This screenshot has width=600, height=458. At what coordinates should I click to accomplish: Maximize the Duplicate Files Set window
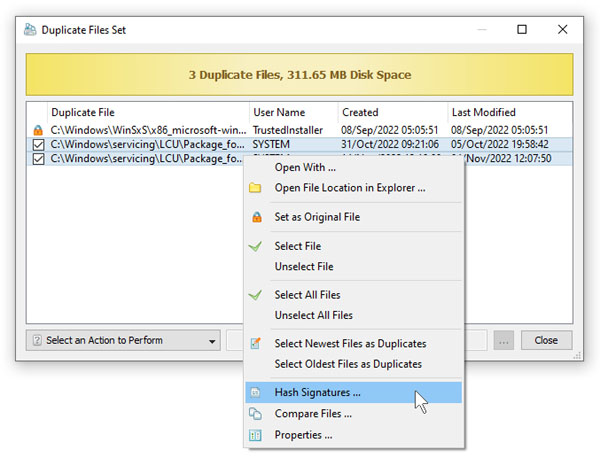[522, 29]
